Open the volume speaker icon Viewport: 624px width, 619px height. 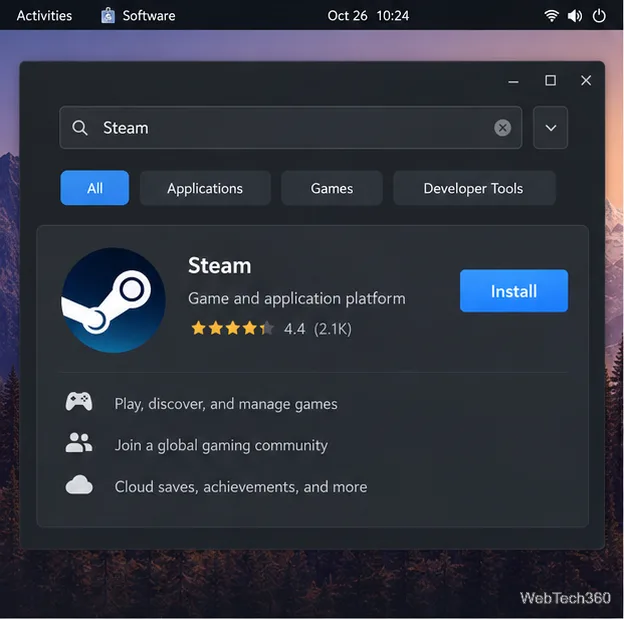pyautogui.click(x=575, y=16)
